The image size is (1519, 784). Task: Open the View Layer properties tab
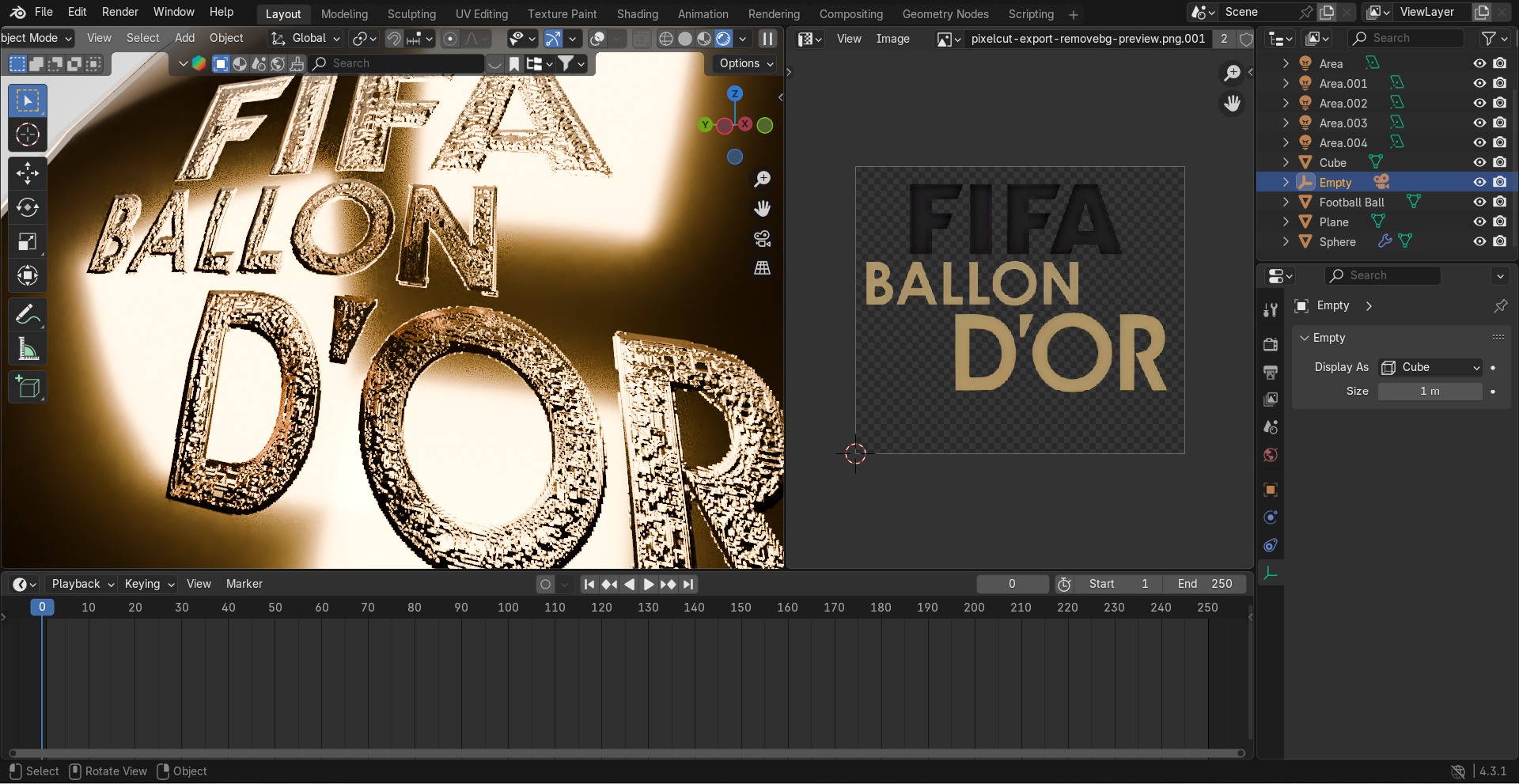(x=1271, y=400)
